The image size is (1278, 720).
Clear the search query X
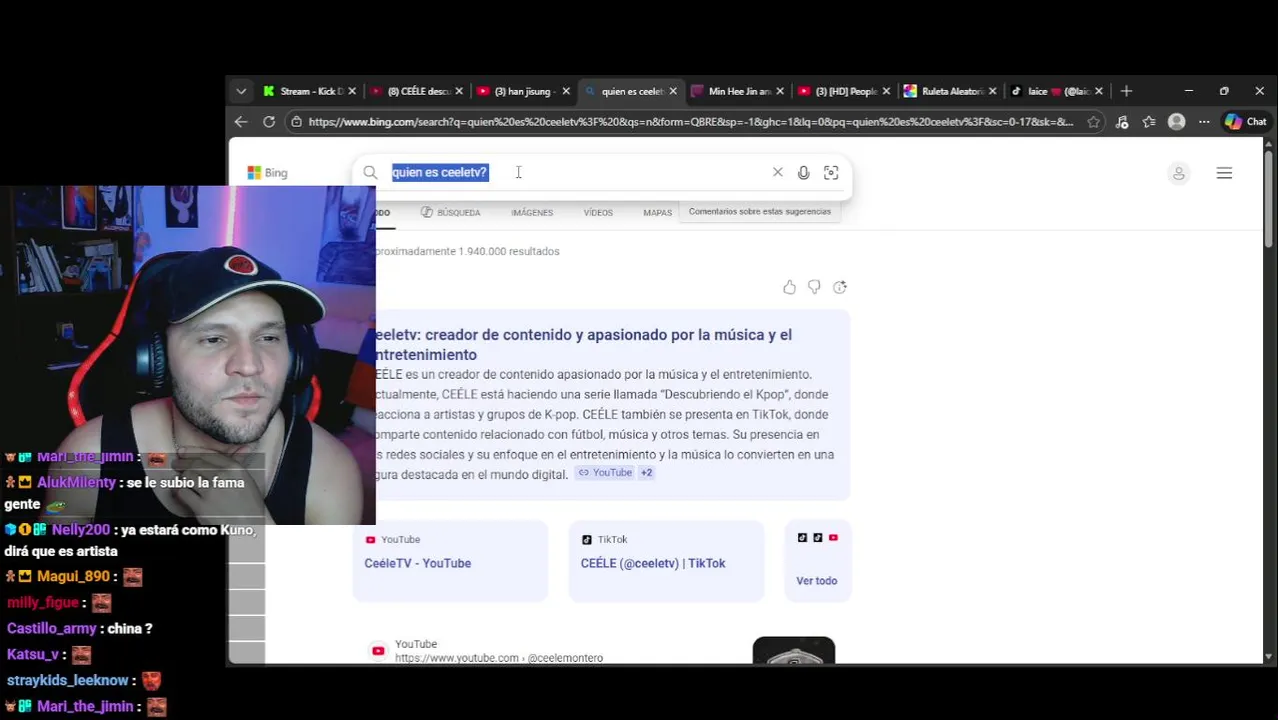(778, 172)
